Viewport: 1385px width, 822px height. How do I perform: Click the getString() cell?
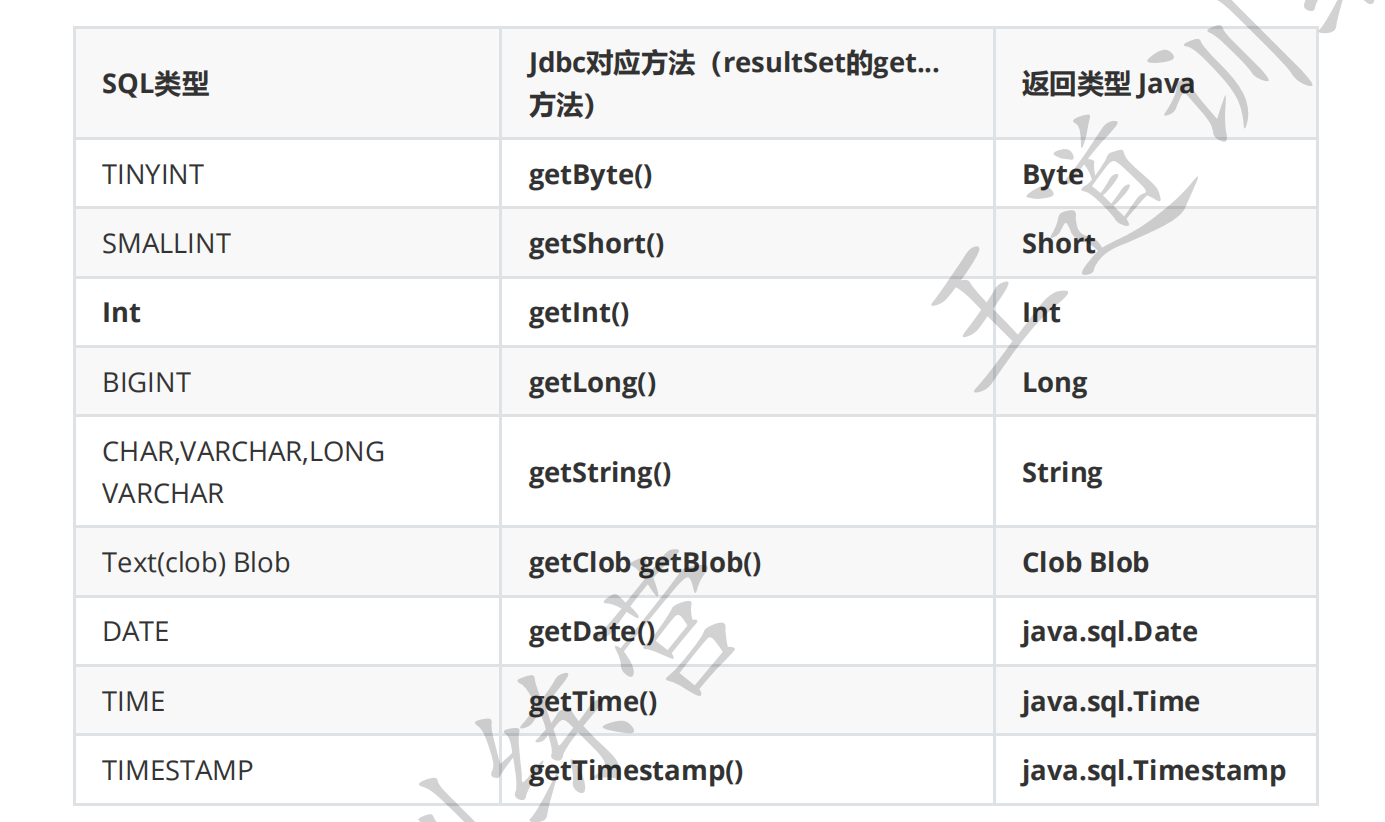click(x=747, y=472)
